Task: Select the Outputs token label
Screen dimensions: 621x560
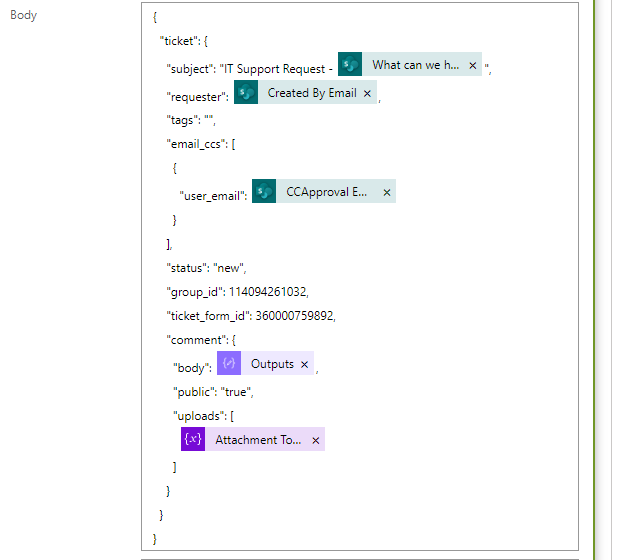Action: [x=272, y=364]
